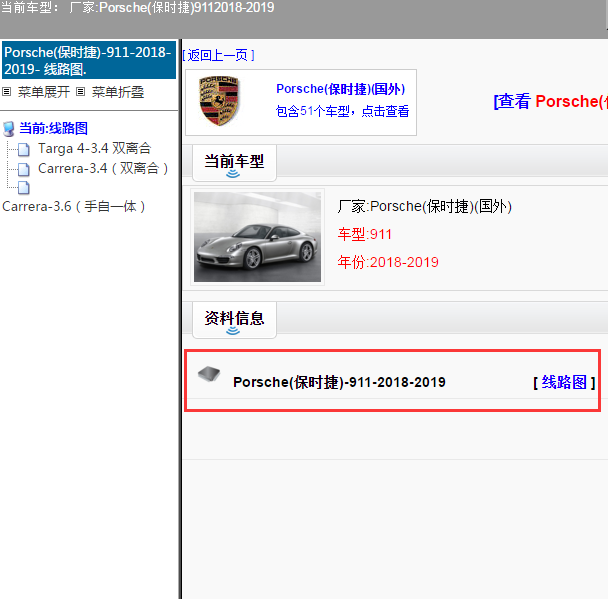Click the 年份:2018-2019 text

(388, 262)
